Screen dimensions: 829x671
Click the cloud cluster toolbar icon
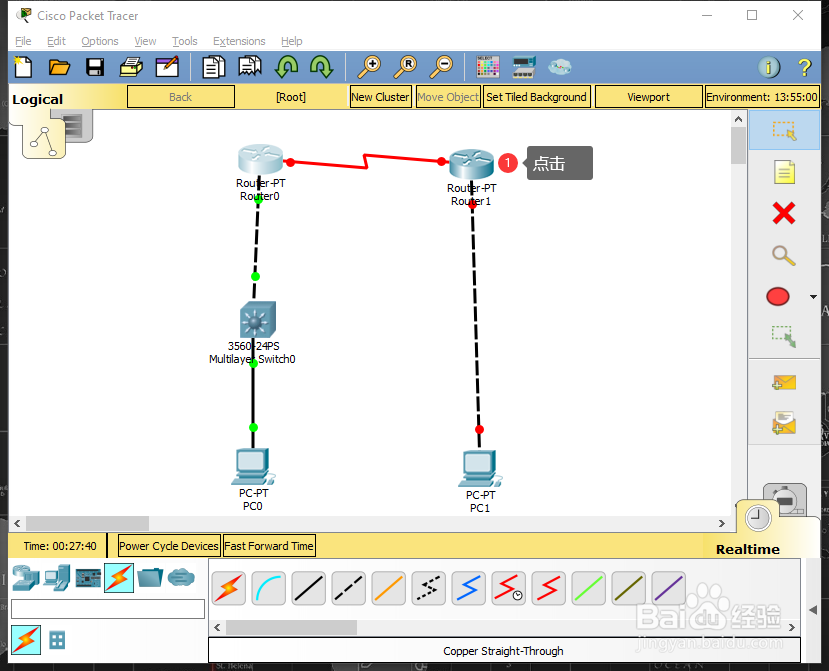[560, 67]
